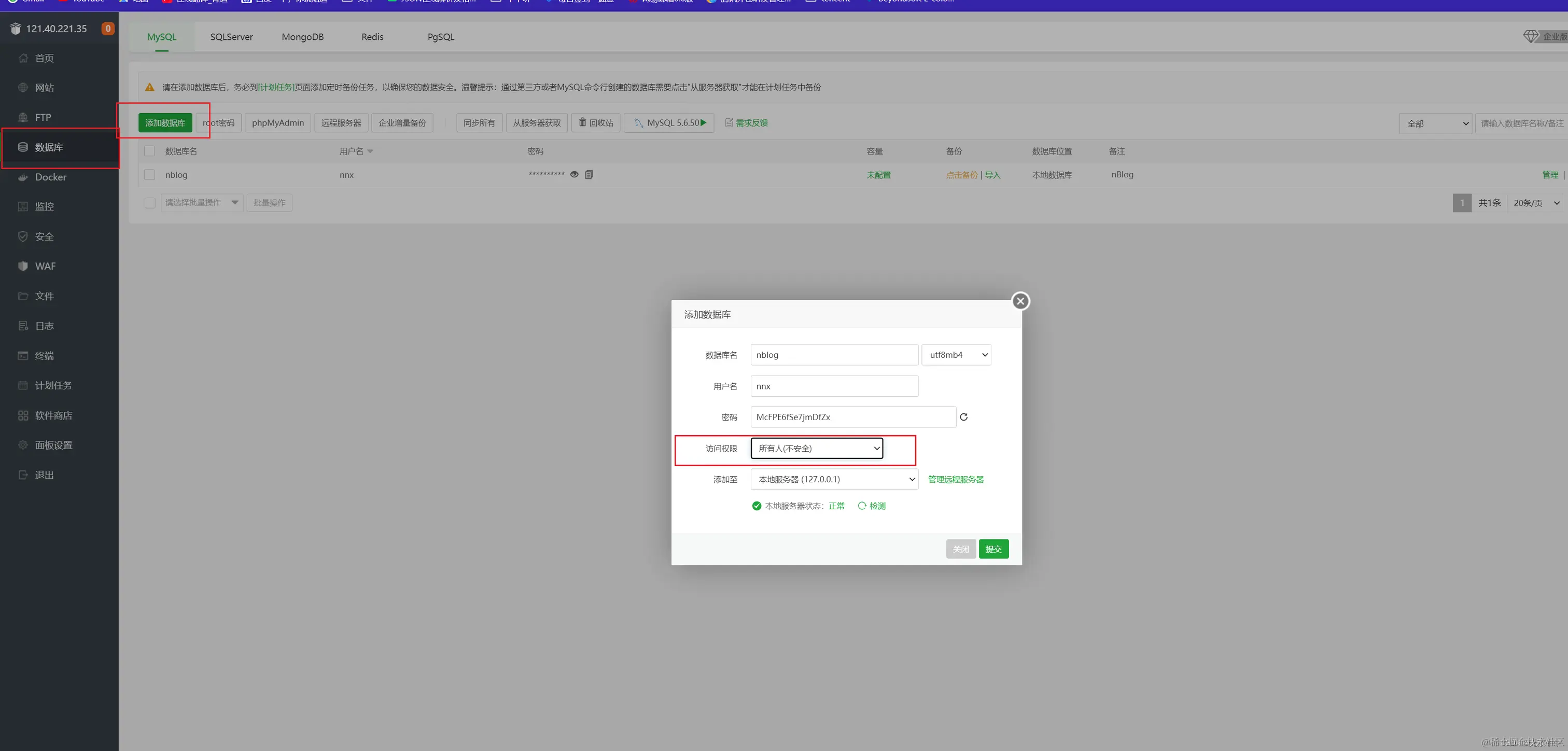The height and width of the screenshot is (751, 1568).
Task: Expand the 本地服务器 (127.0.0.1) dropdown
Action: [x=834, y=479]
